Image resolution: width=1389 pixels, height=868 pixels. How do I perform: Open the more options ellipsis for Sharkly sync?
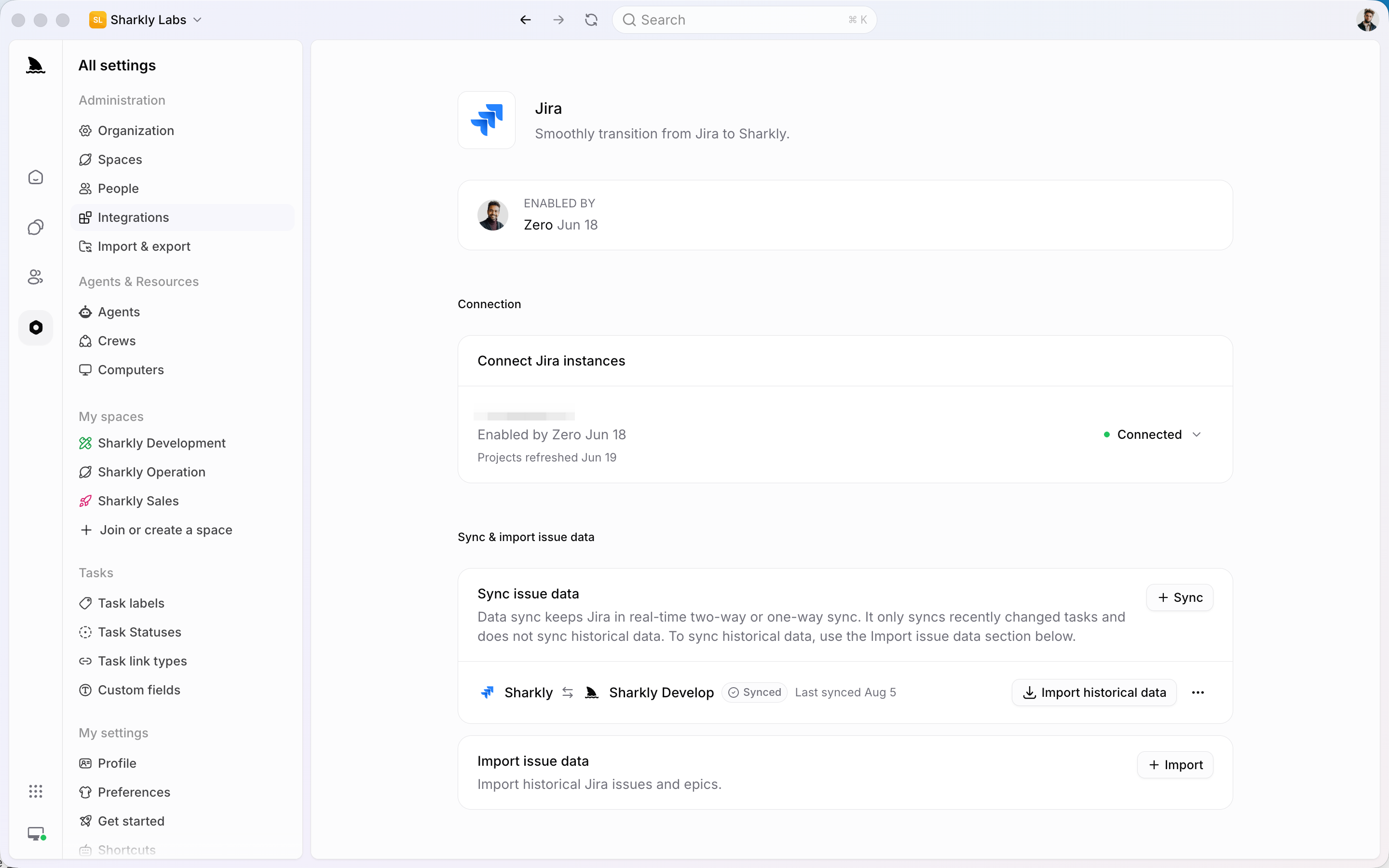tap(1198, 692)
